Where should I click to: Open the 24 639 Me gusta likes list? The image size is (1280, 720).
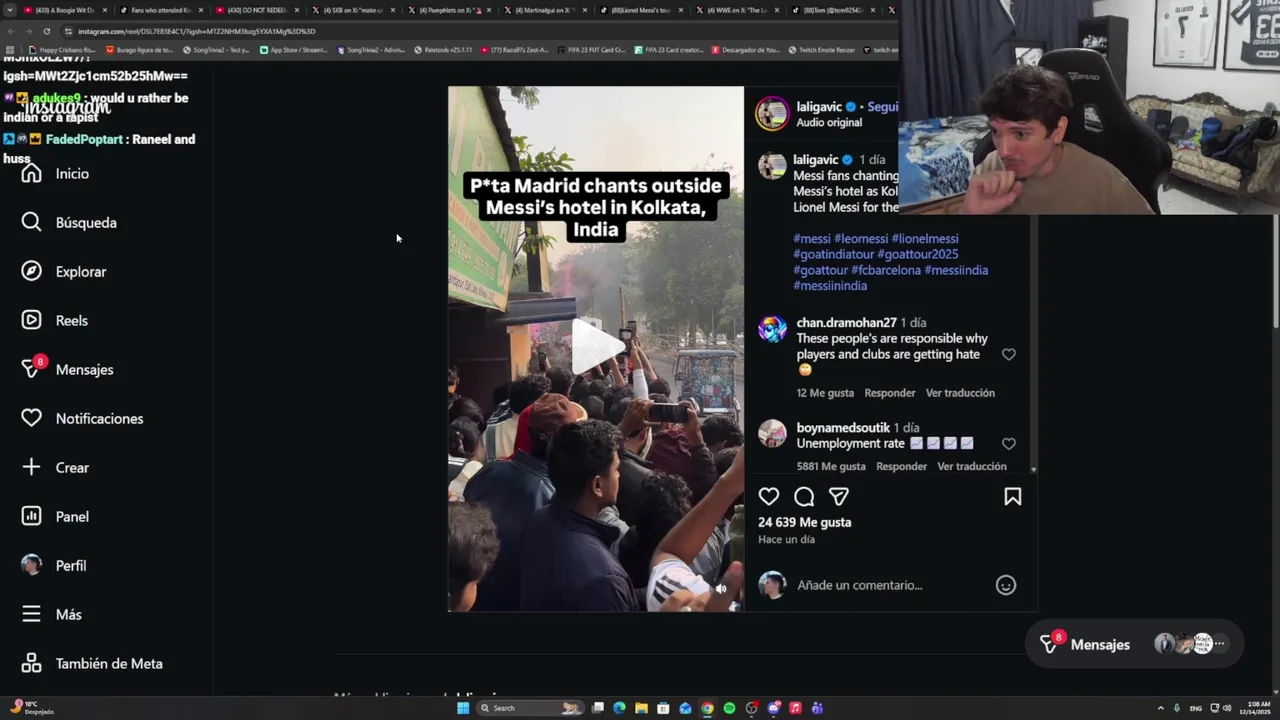[x=805, y=523]
